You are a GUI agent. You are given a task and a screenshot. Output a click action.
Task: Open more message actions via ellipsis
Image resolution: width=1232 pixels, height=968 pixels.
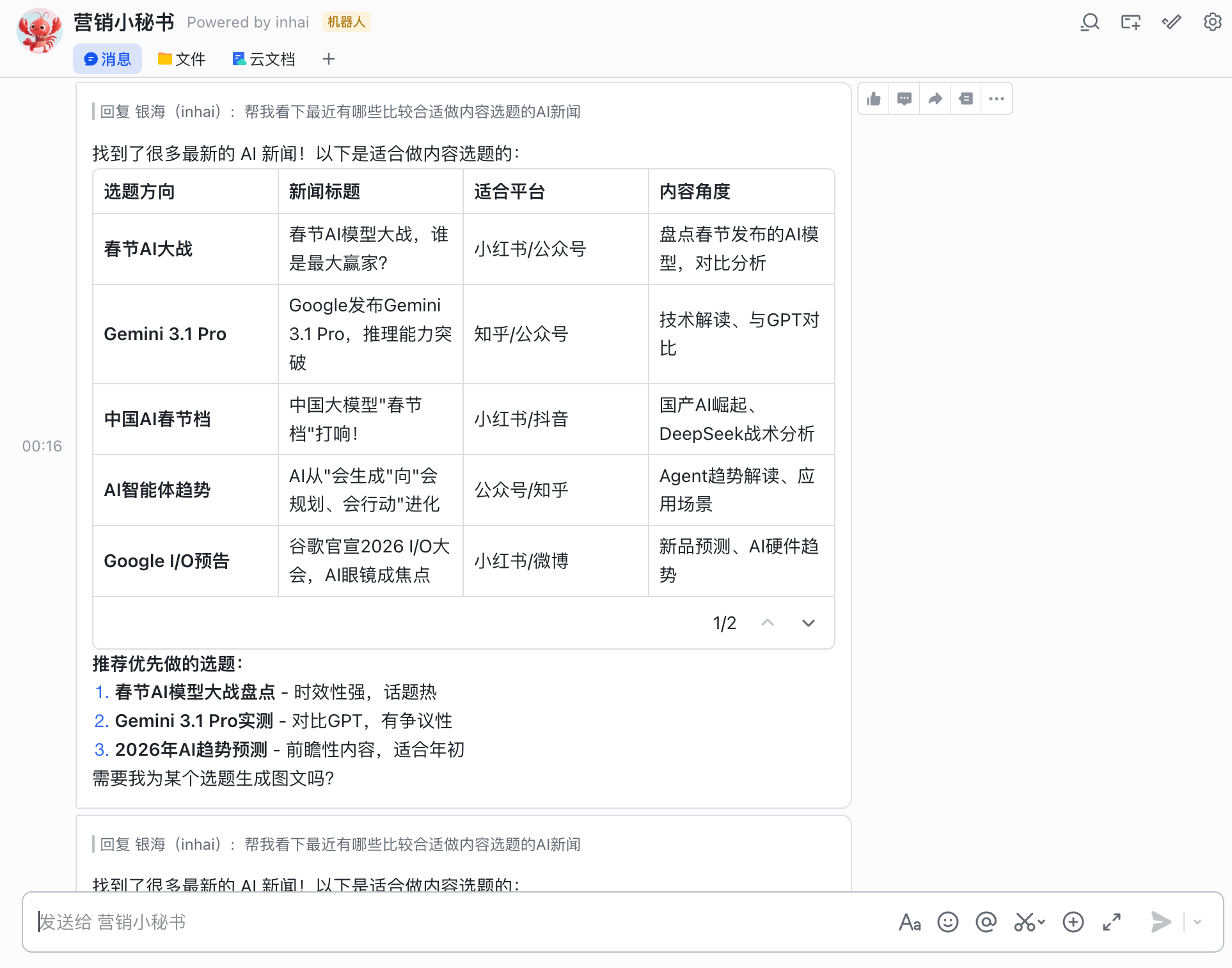pos(996,98)
